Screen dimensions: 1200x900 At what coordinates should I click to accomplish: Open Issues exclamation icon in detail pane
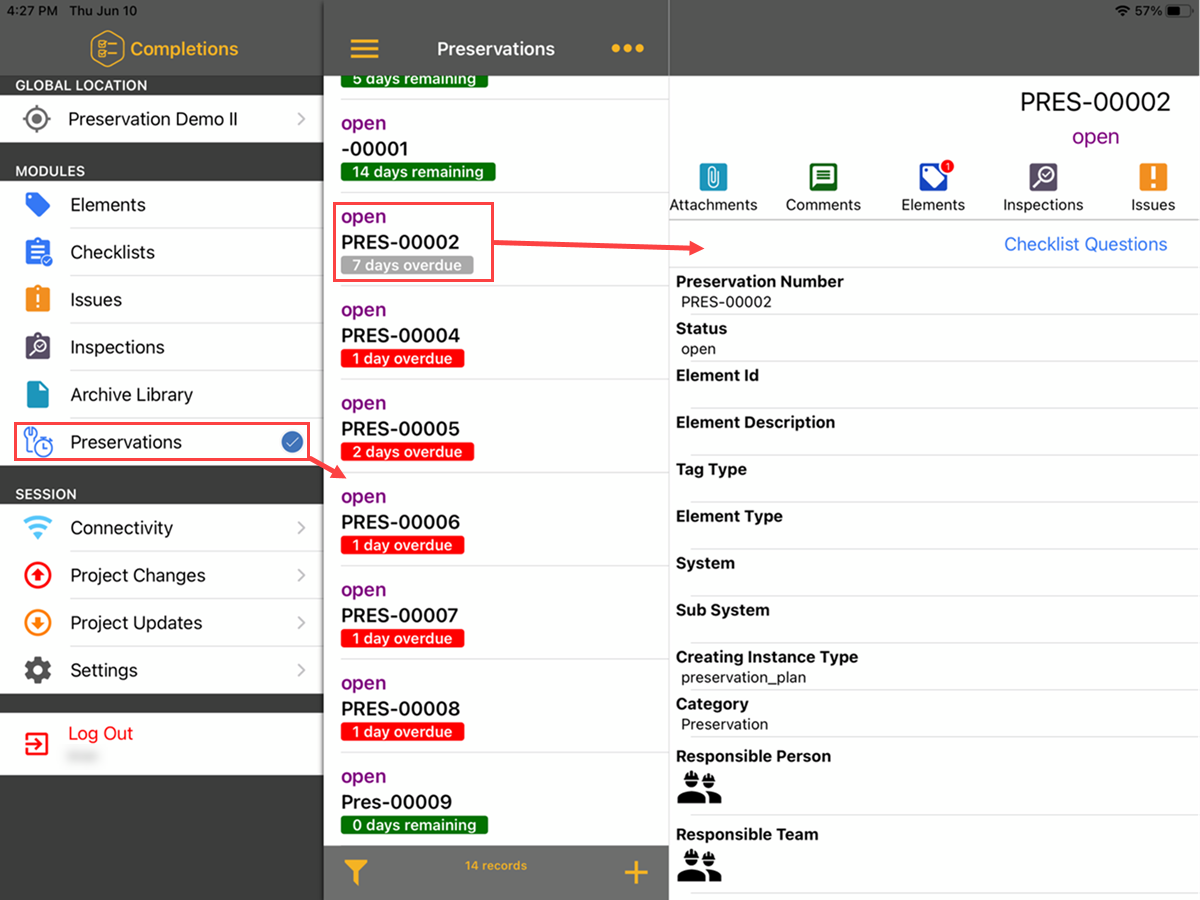[1153, 177]
